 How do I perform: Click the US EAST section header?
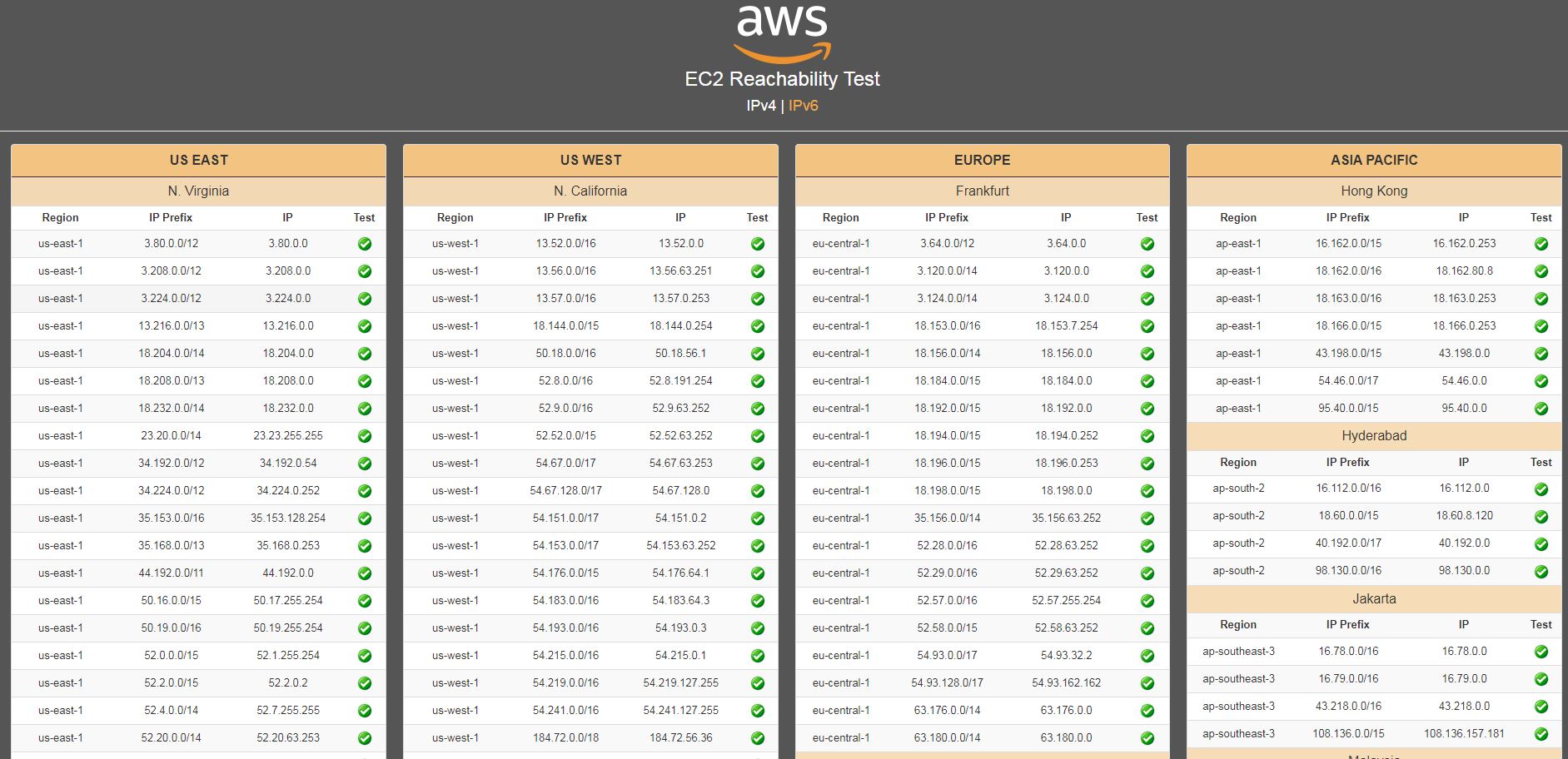198,160
